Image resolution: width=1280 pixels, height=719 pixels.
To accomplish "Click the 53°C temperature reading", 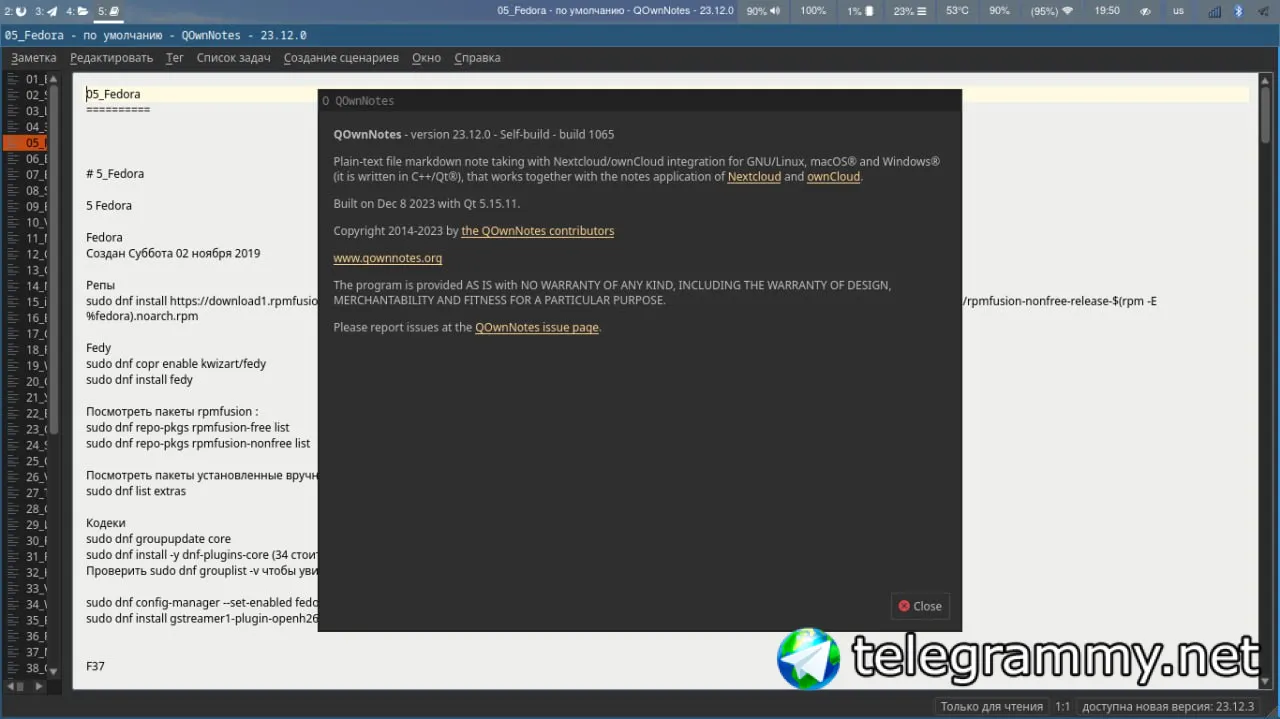I will [957, 11].
